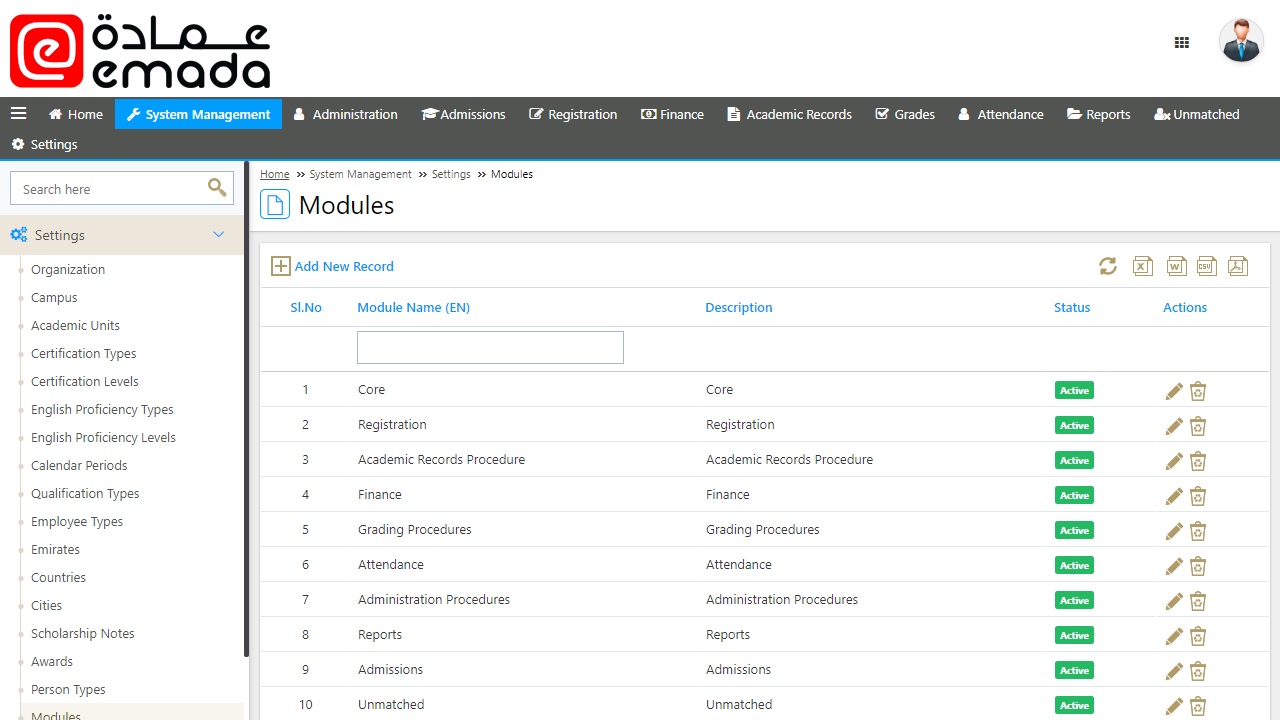Delete the Reports module row

click(1198, 636)
